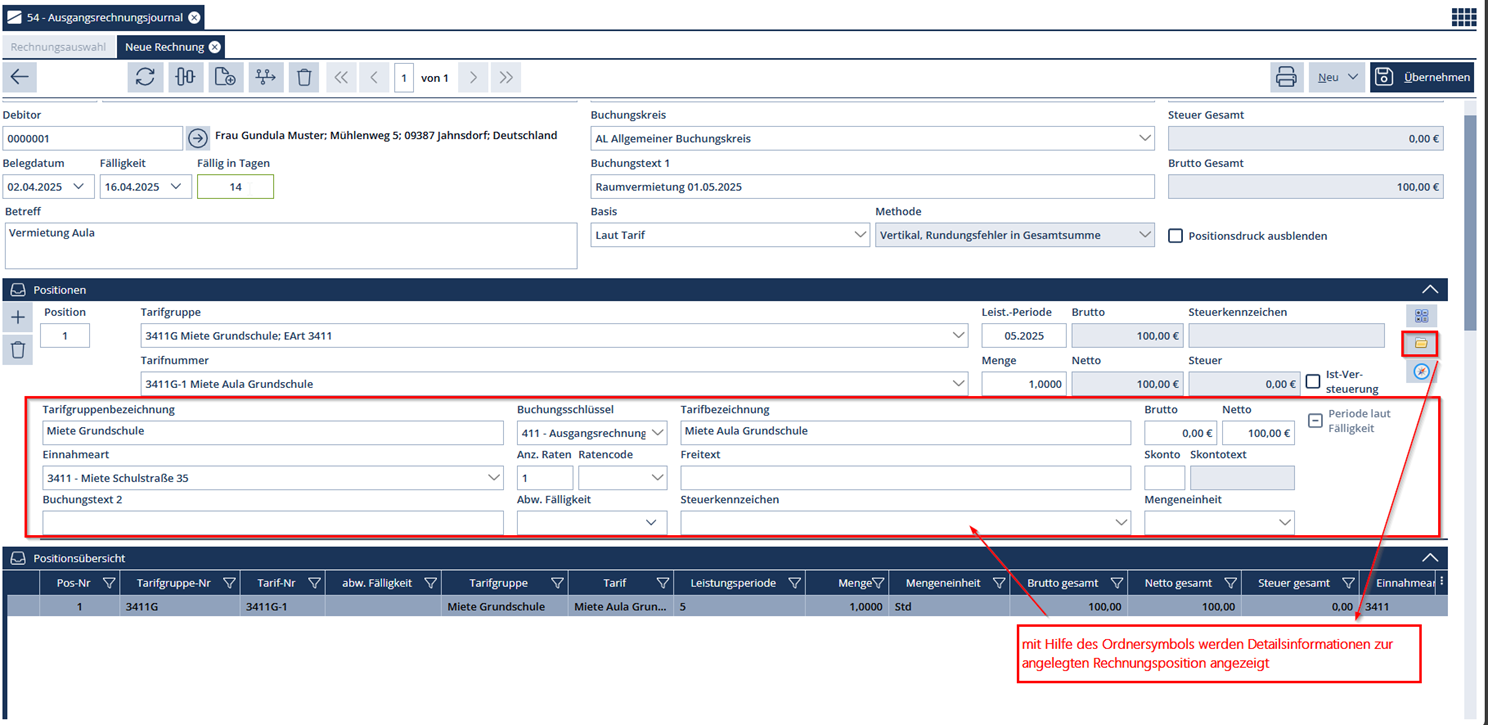The height and width of the screenshot is (725, 1488).
Task: Click the trash icon in top toolbar
Action: (305, 77)
